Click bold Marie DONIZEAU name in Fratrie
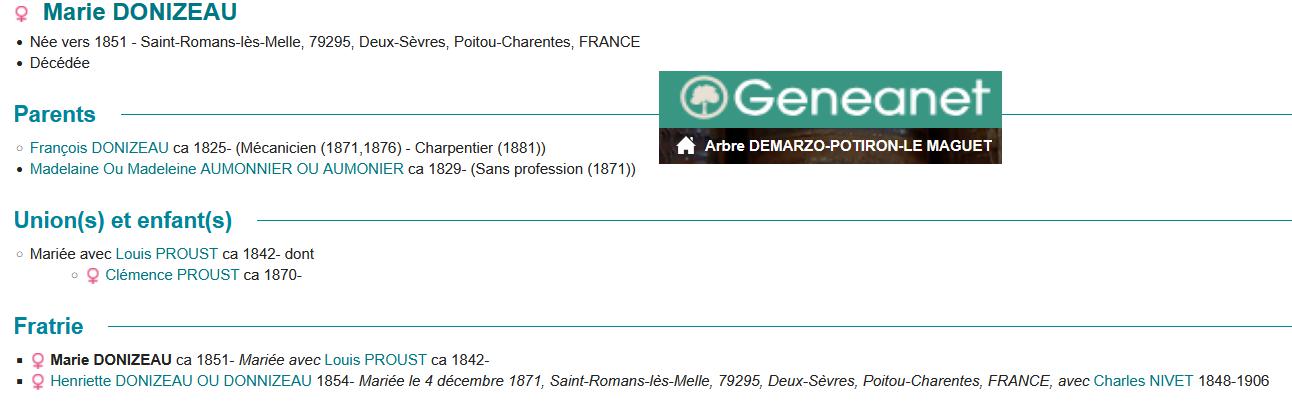This screenshot has height=407, width=1292. (111, 360)
